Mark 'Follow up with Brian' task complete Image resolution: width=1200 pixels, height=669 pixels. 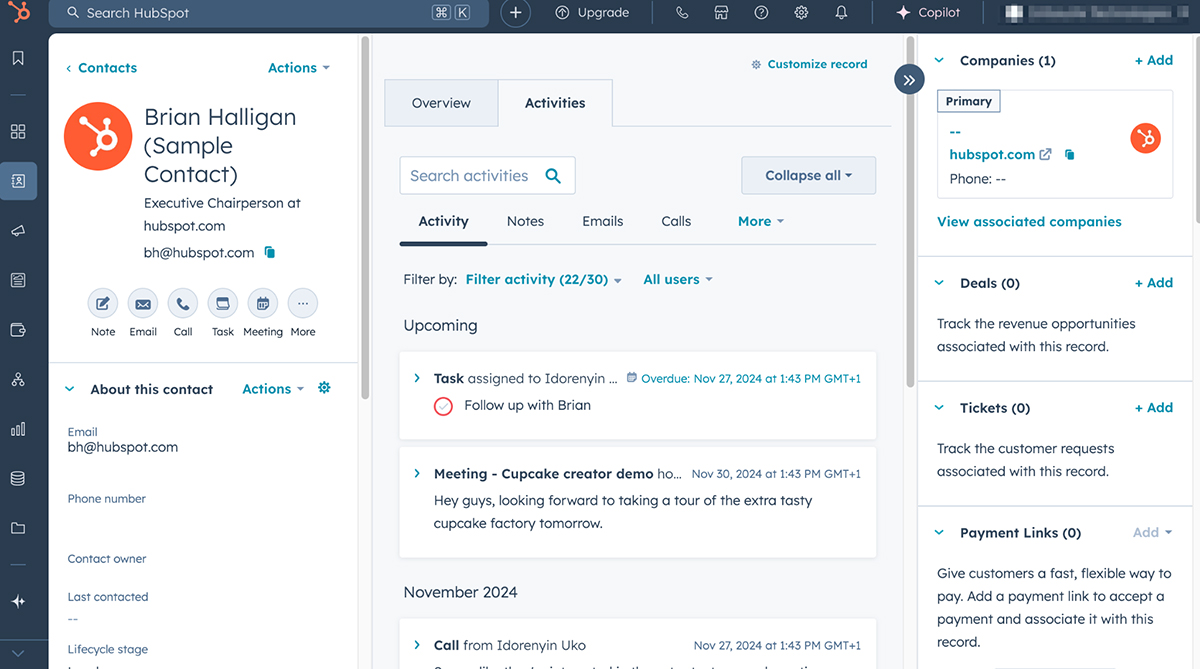pyautogui.click(x=443, y=406)
